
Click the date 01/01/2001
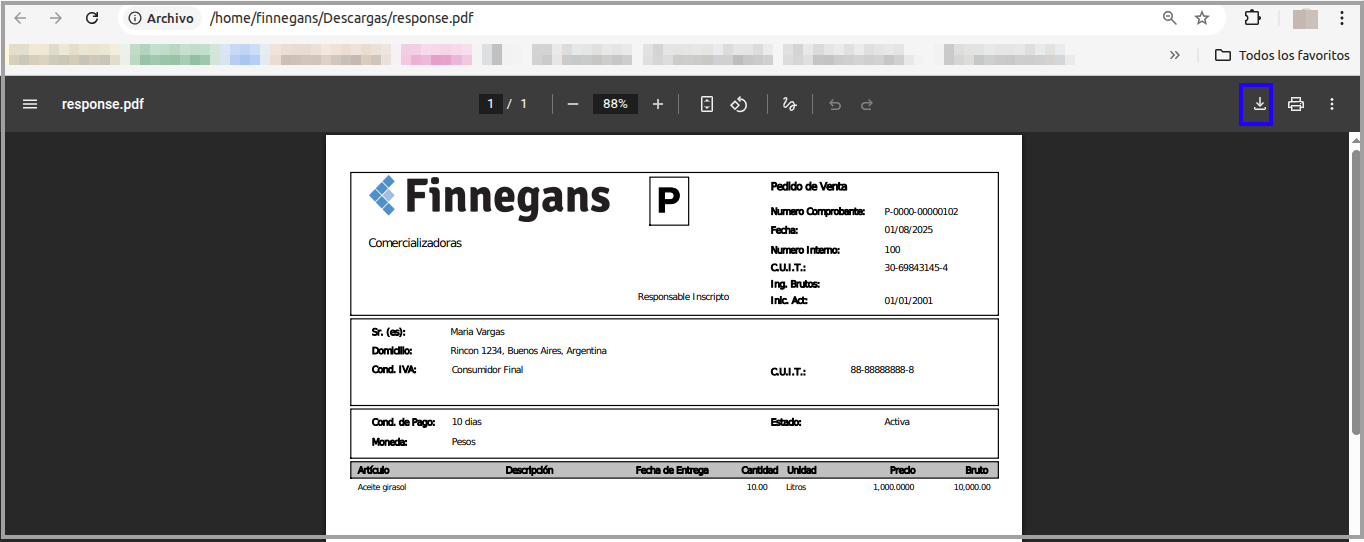point(908,301)
